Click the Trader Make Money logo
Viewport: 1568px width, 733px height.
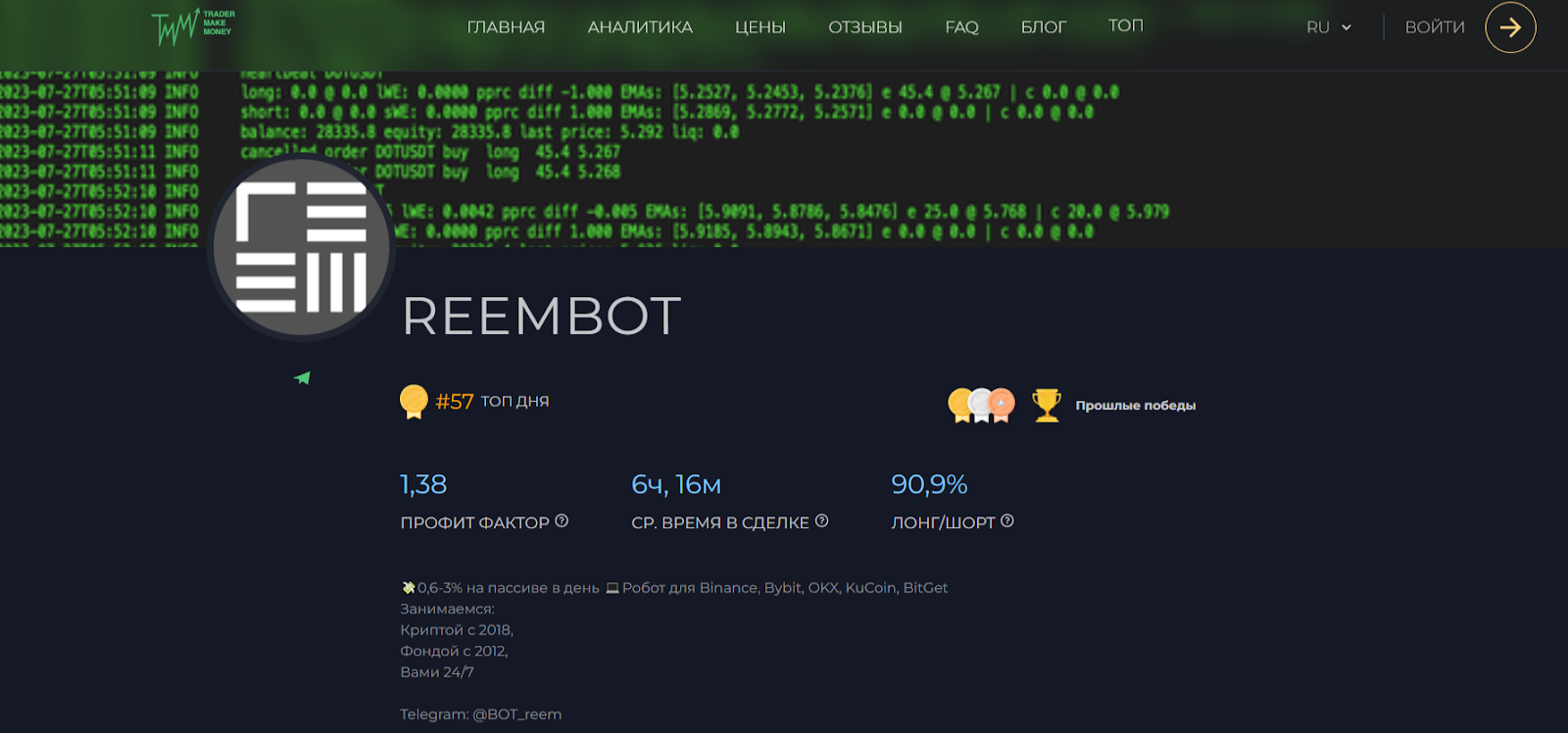[x=193, y=26]
